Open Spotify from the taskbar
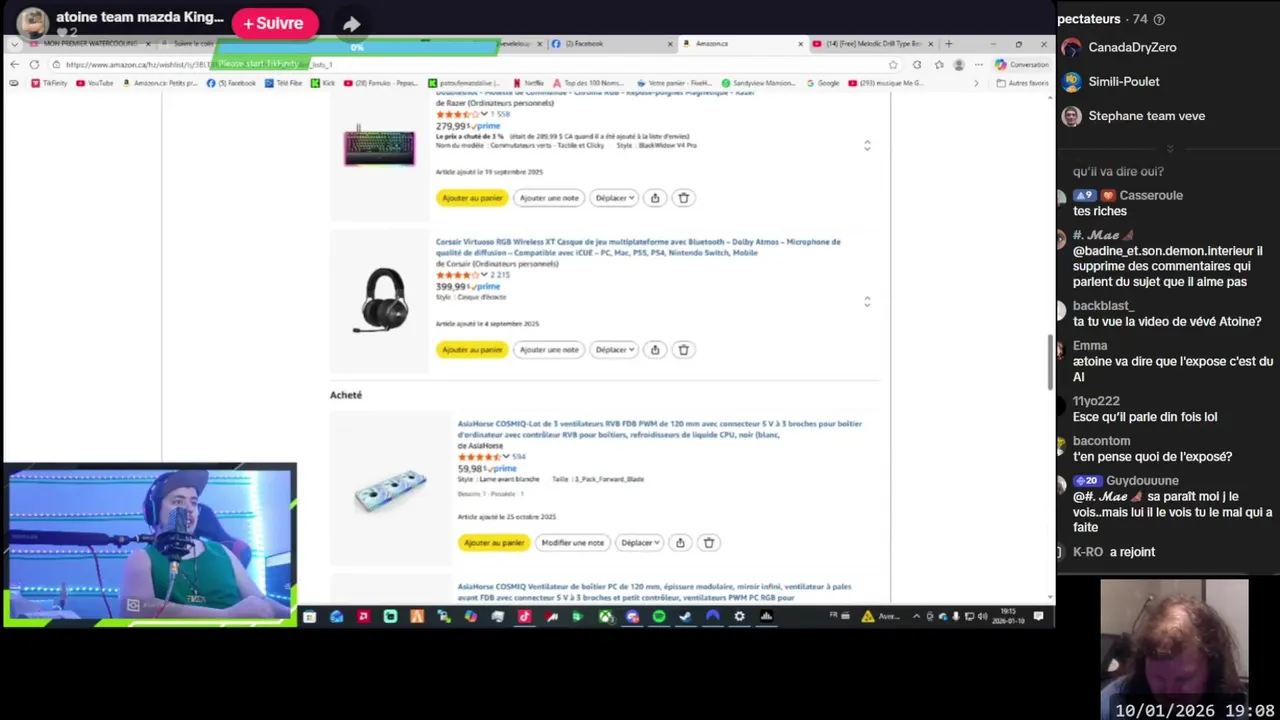1280x720 pixels. [x=658, y=617]
